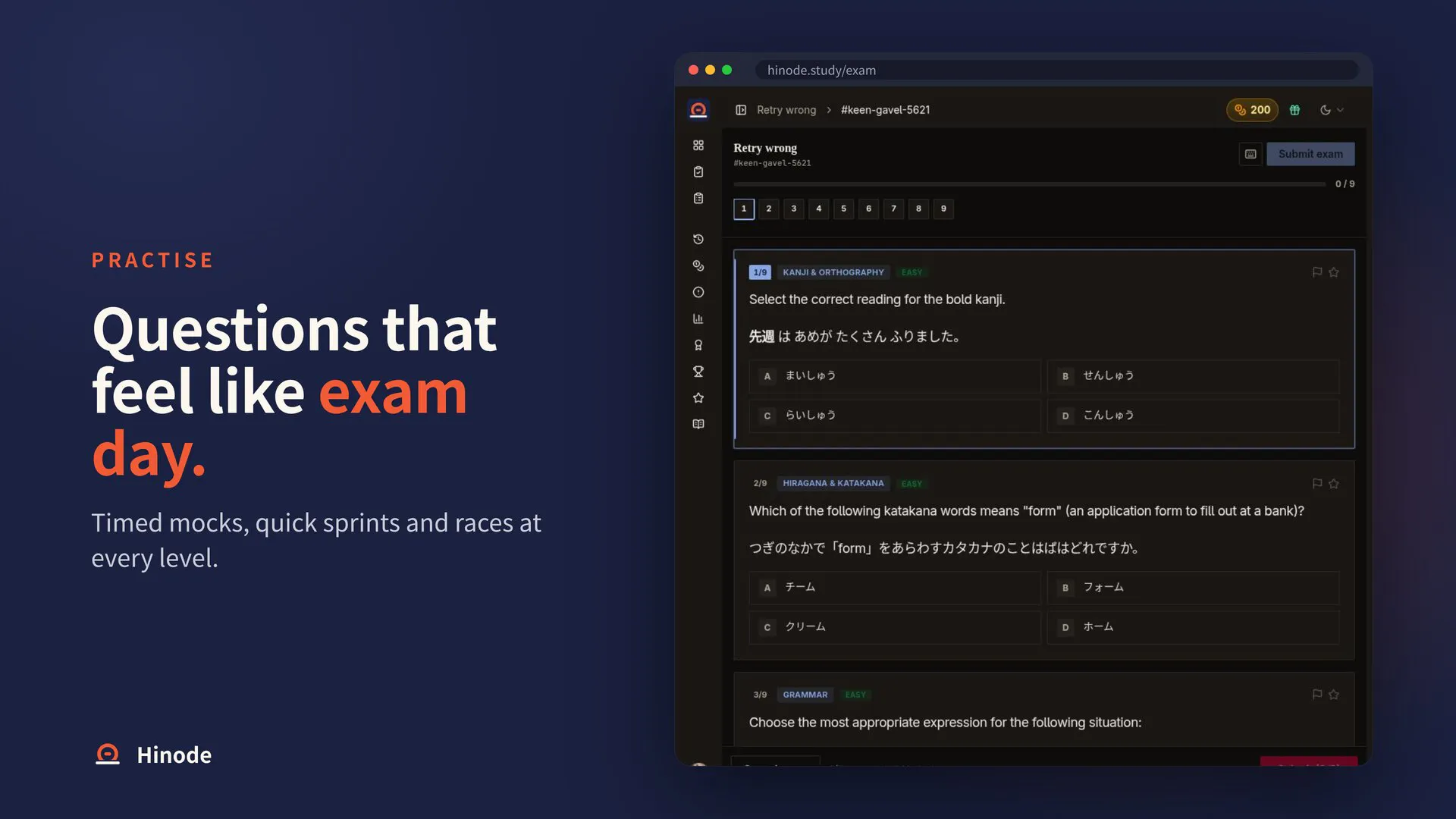The width and height of the screenshot is (1456, 819).
Task: Select answer D ホーム
Action: pyautogui.click(x=1193, y=627)
